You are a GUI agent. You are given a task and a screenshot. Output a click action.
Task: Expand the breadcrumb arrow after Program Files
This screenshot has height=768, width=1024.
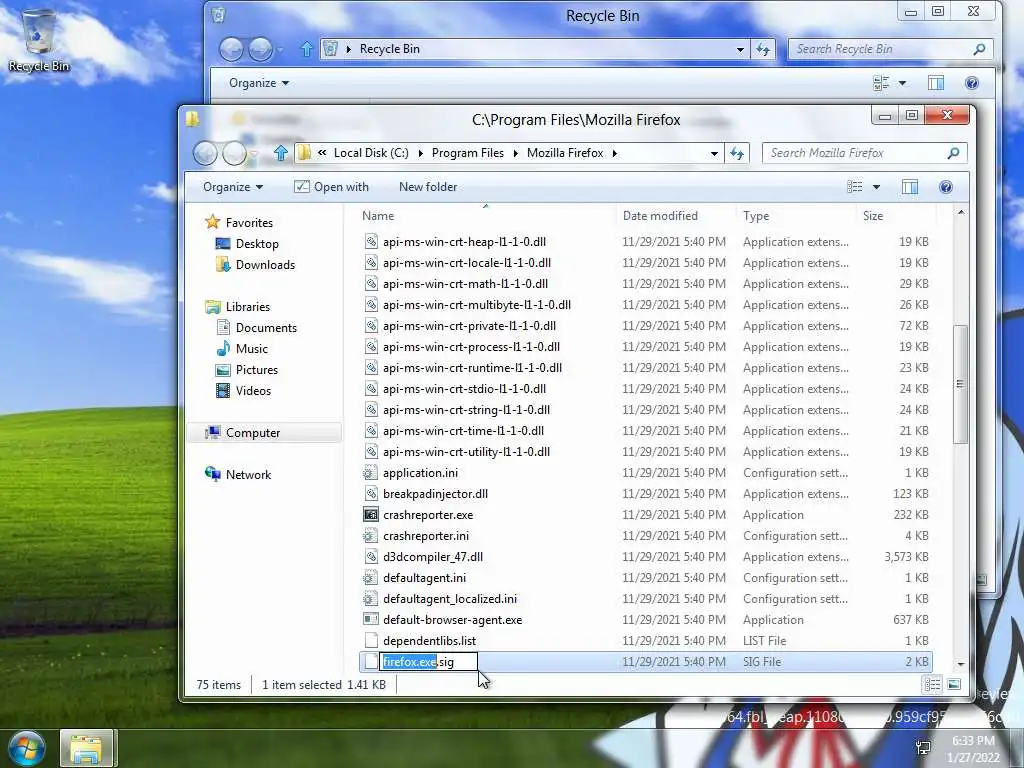(515, 153)
